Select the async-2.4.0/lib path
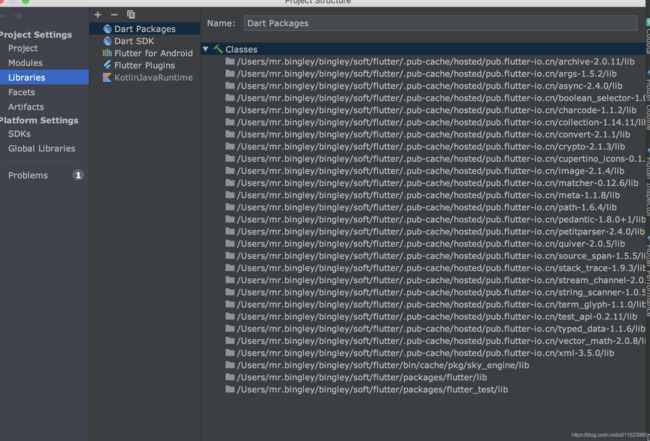This screenshot has width=650, height=441. point(429,86)
